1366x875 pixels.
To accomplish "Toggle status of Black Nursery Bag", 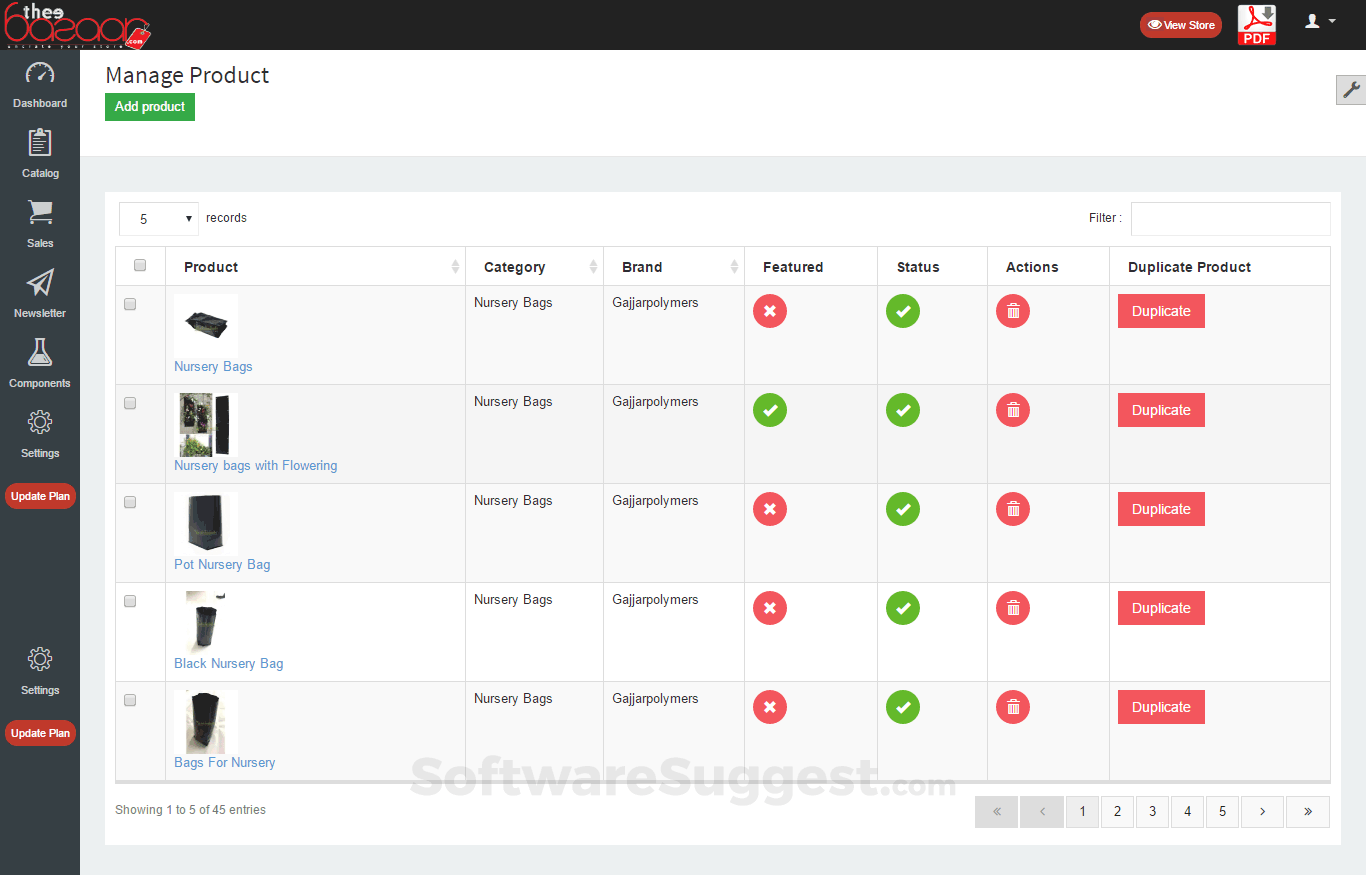I will point(902,608).
